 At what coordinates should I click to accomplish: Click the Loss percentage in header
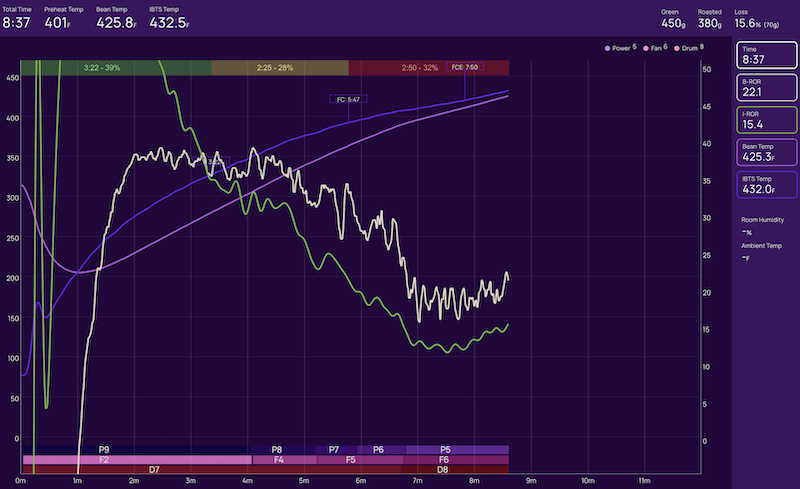click(x=748, y=20)
